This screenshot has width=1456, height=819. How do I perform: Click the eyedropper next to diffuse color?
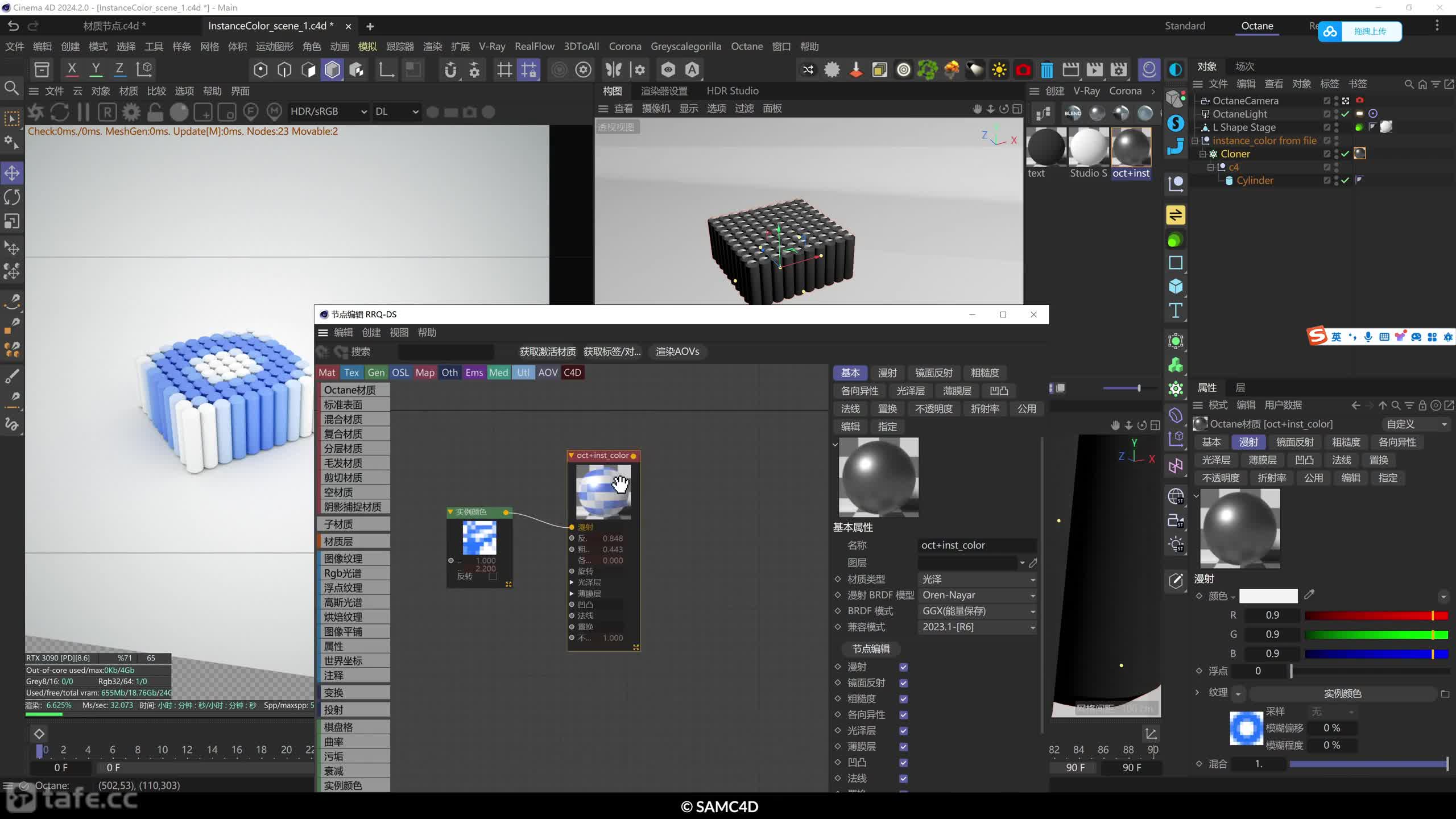coord(1309,595)
